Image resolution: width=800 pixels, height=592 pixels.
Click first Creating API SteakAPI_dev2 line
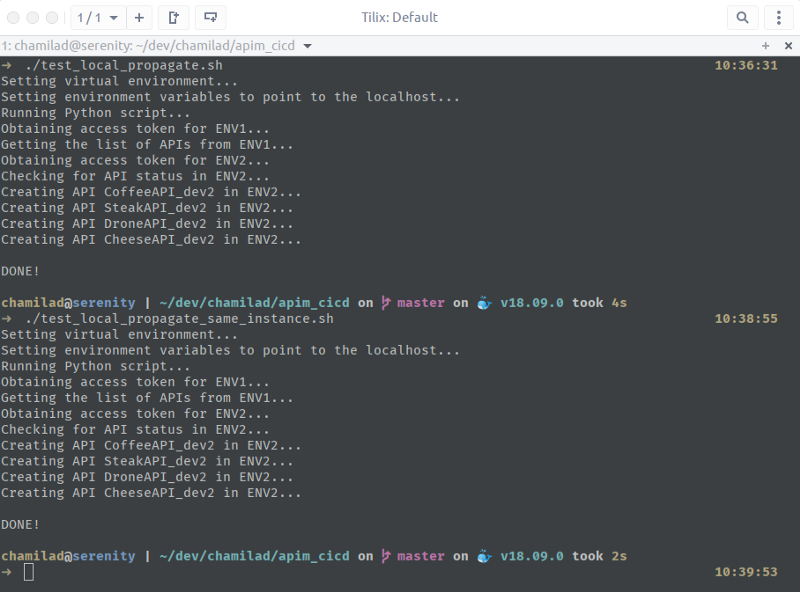pos(147,208)
